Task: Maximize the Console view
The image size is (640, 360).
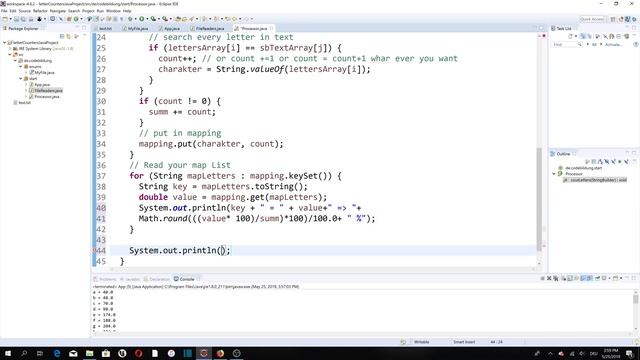Action: (x=635, y=278)
